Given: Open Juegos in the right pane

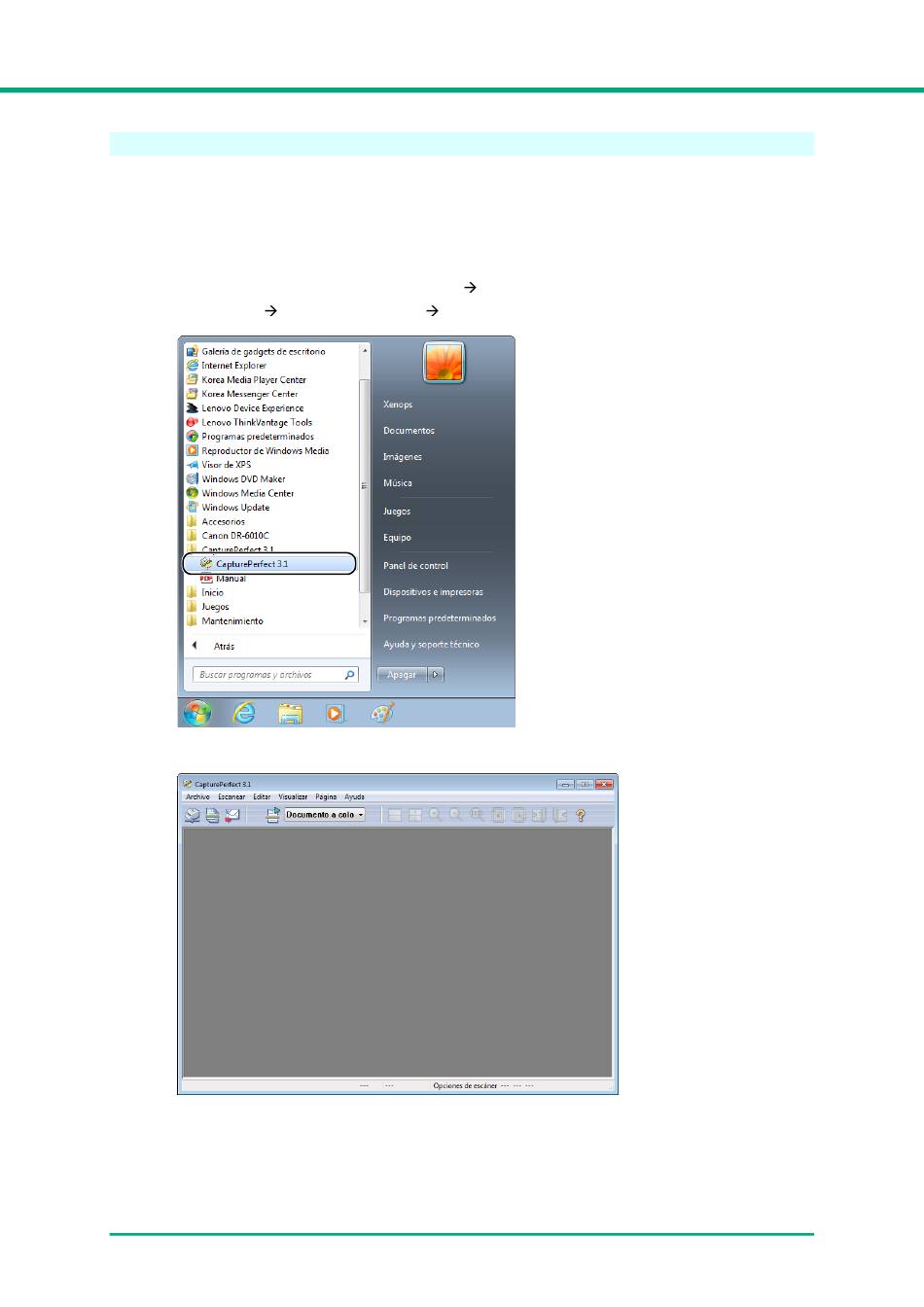Looking at the screenshot, I should pos(397,512).
